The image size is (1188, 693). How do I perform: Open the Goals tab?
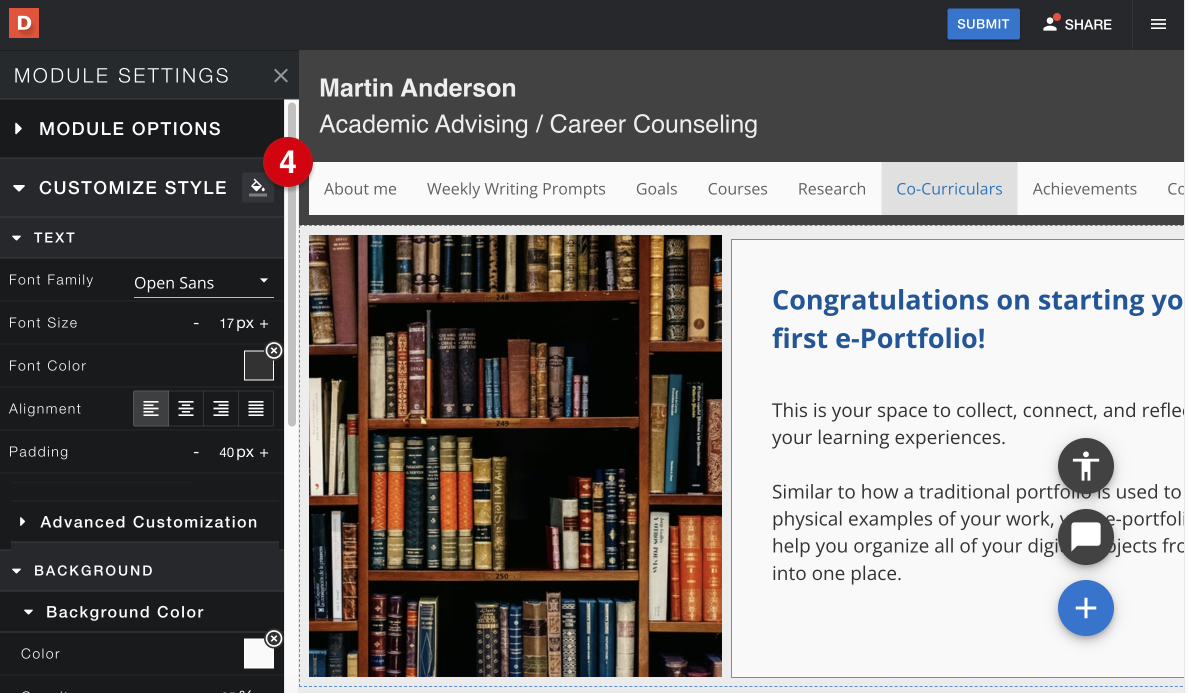[x=656, y=189]
